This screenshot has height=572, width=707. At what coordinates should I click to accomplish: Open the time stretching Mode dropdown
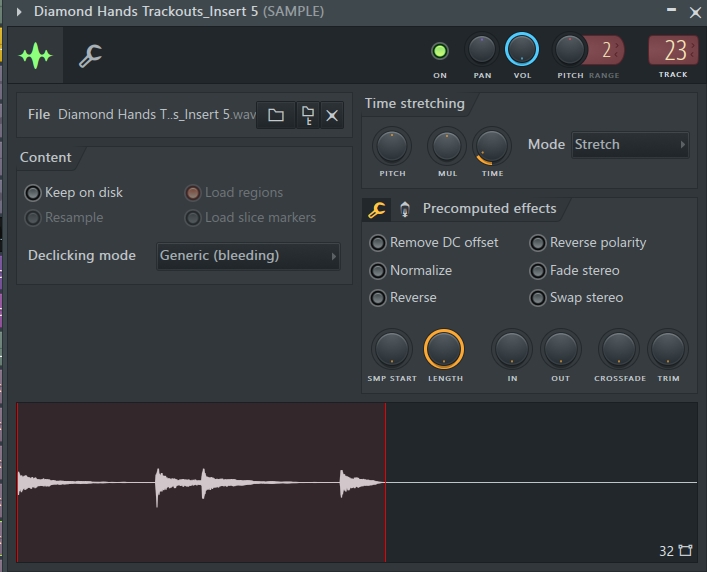point(630,145)
